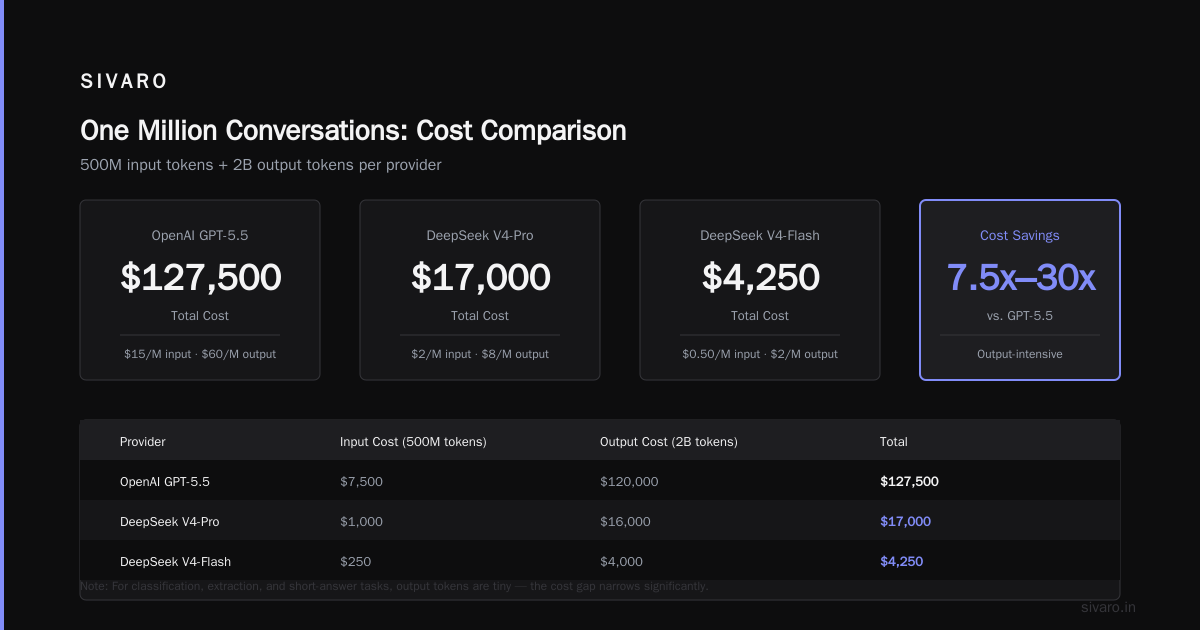Image resolution: width=1200 pixels, height=630 pixels.
Task: Click the large $4,250 figure in card
Action: (x=760, y=277)
